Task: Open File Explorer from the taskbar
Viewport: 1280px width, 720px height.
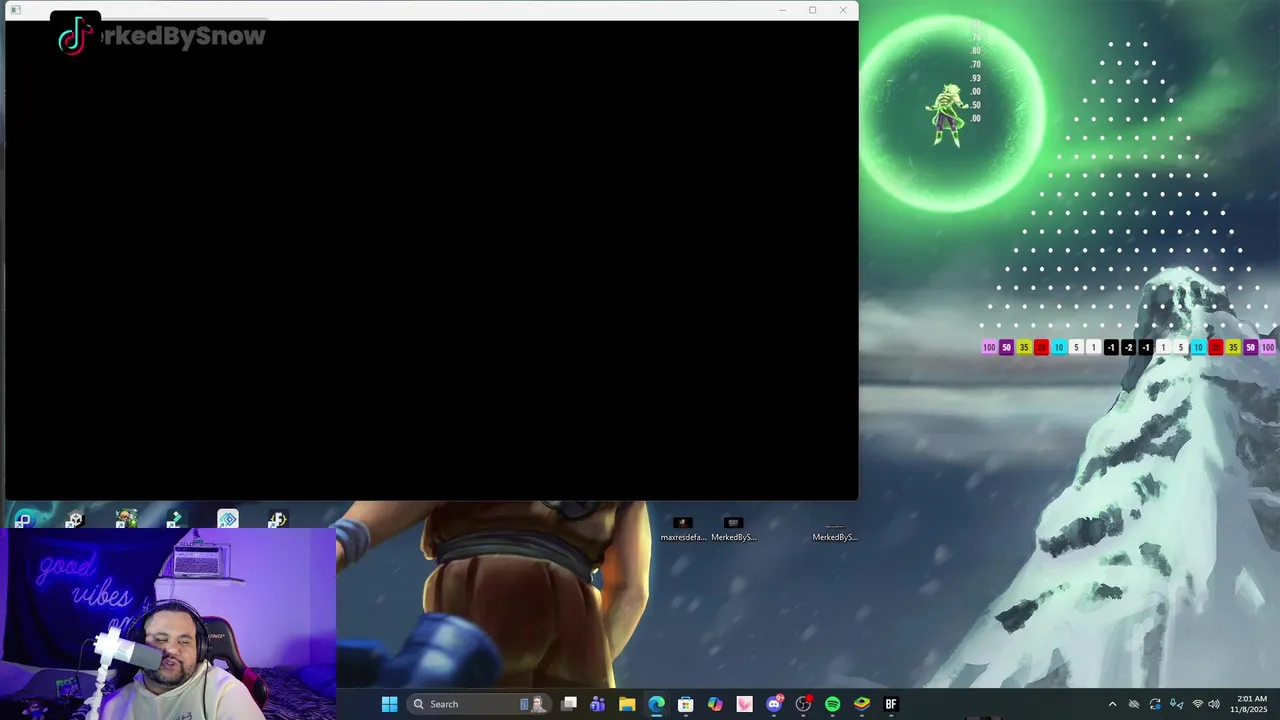Action: 627,704
